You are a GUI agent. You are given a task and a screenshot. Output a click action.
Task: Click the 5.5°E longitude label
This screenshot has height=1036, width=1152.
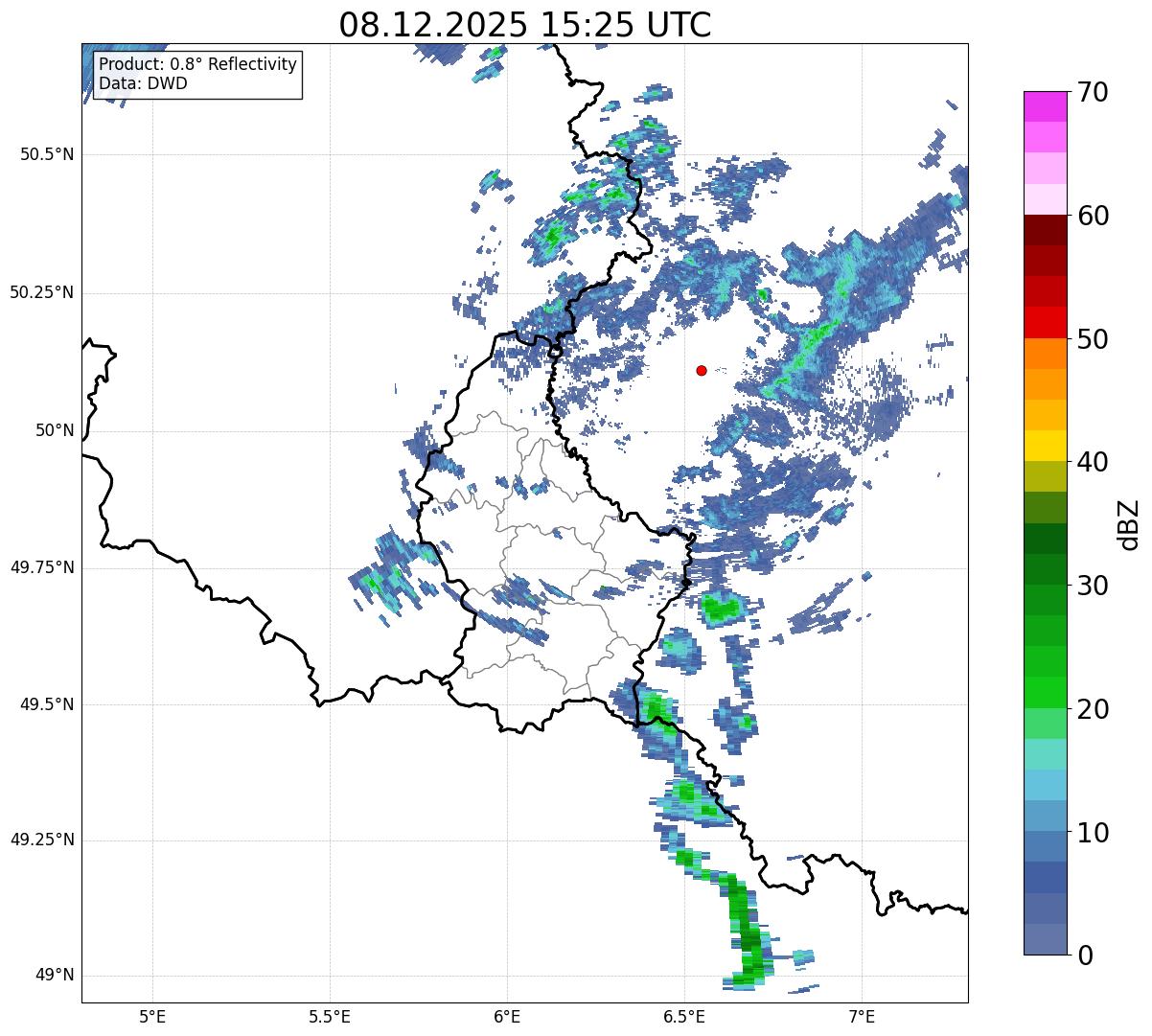coord(330,1016)
